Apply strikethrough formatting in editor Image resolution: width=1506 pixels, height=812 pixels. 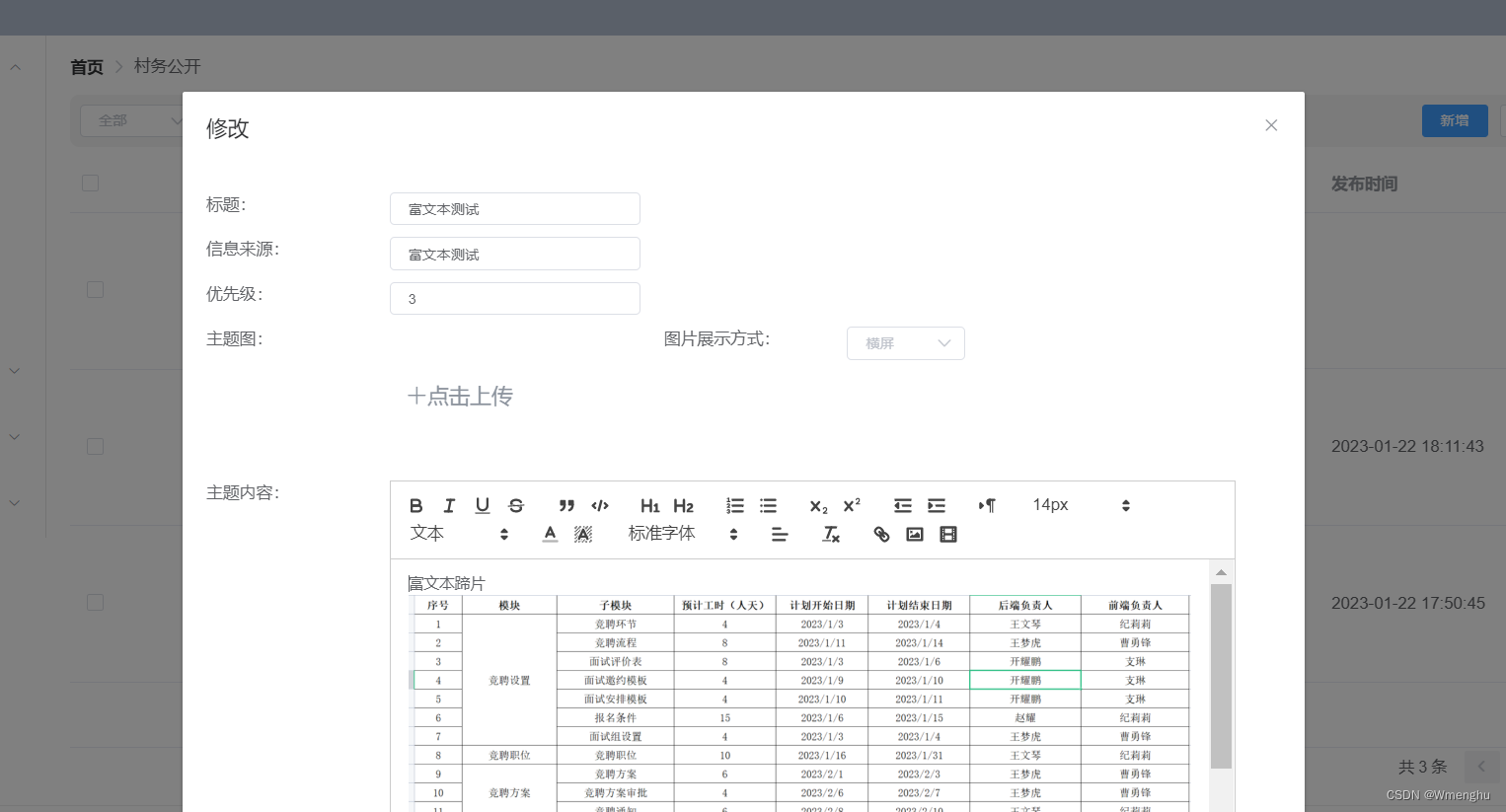coord(516,505)
